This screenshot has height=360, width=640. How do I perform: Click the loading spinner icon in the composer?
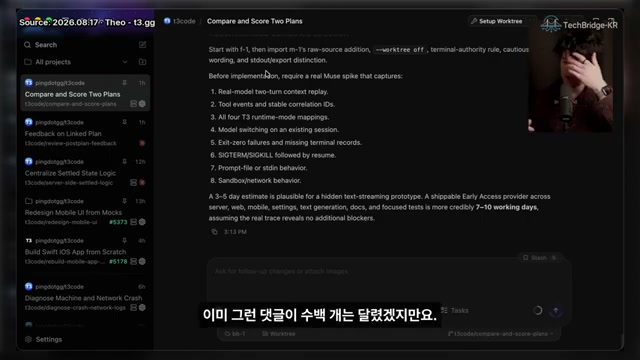point(538,311)
